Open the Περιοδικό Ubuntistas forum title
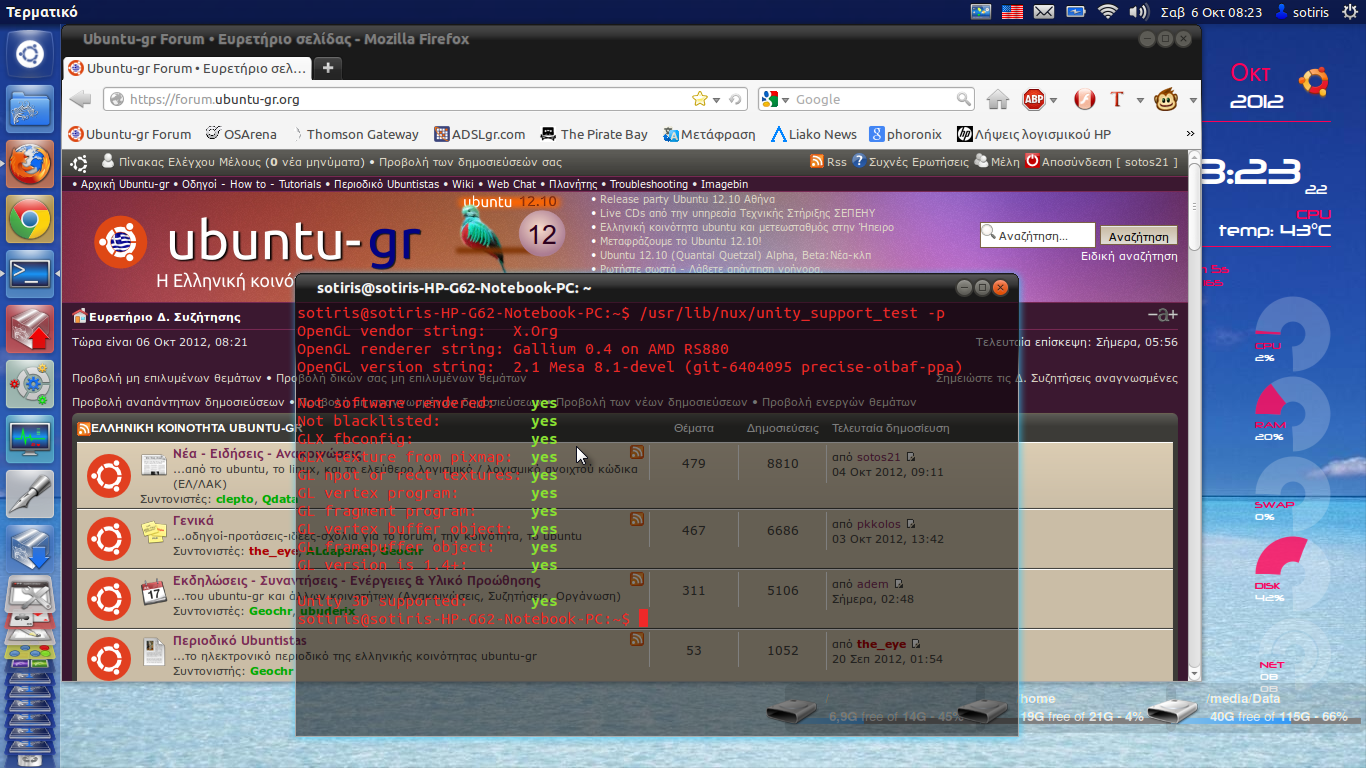The height and width of the screenshot is (768, 1366). [x=240, y=640]
